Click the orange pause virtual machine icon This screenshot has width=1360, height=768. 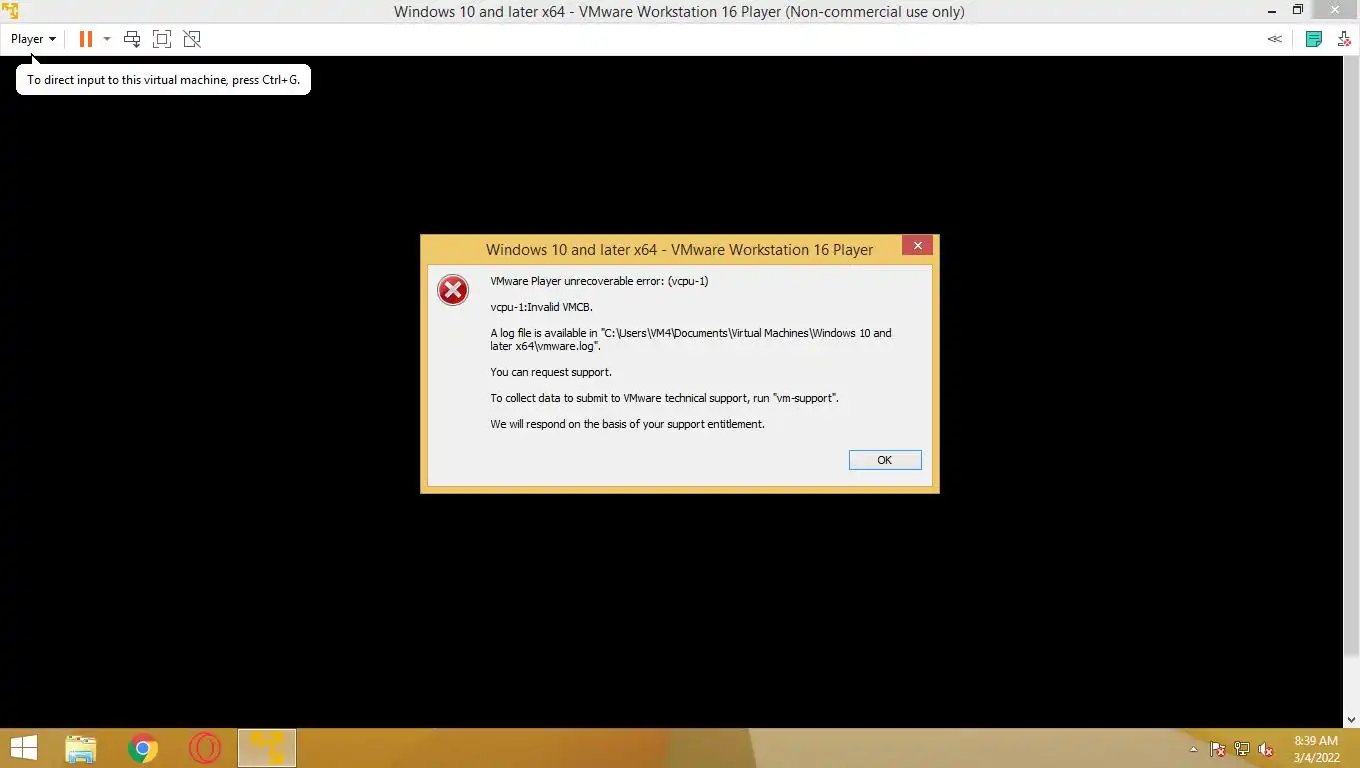[86, 39]
